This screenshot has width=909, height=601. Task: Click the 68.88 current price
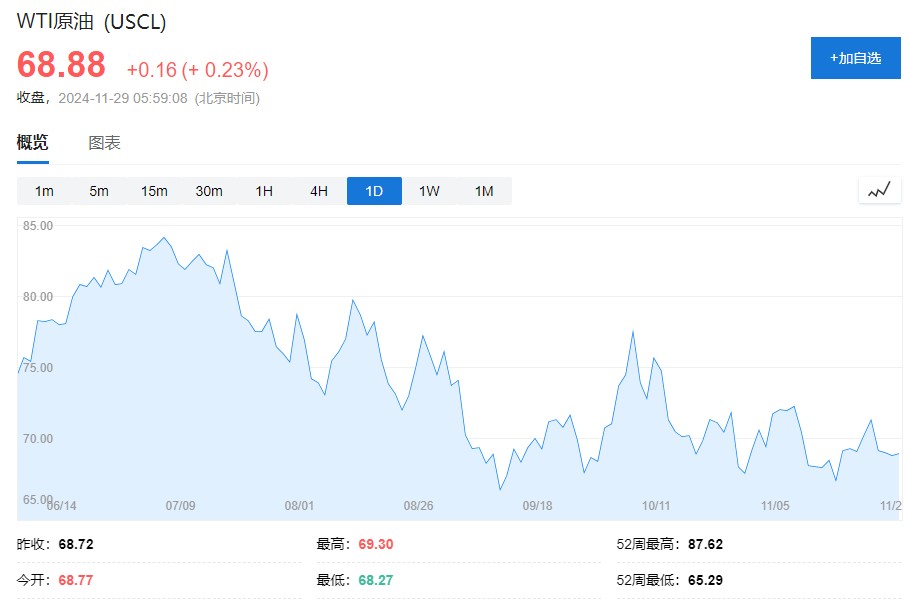point(61,65)
